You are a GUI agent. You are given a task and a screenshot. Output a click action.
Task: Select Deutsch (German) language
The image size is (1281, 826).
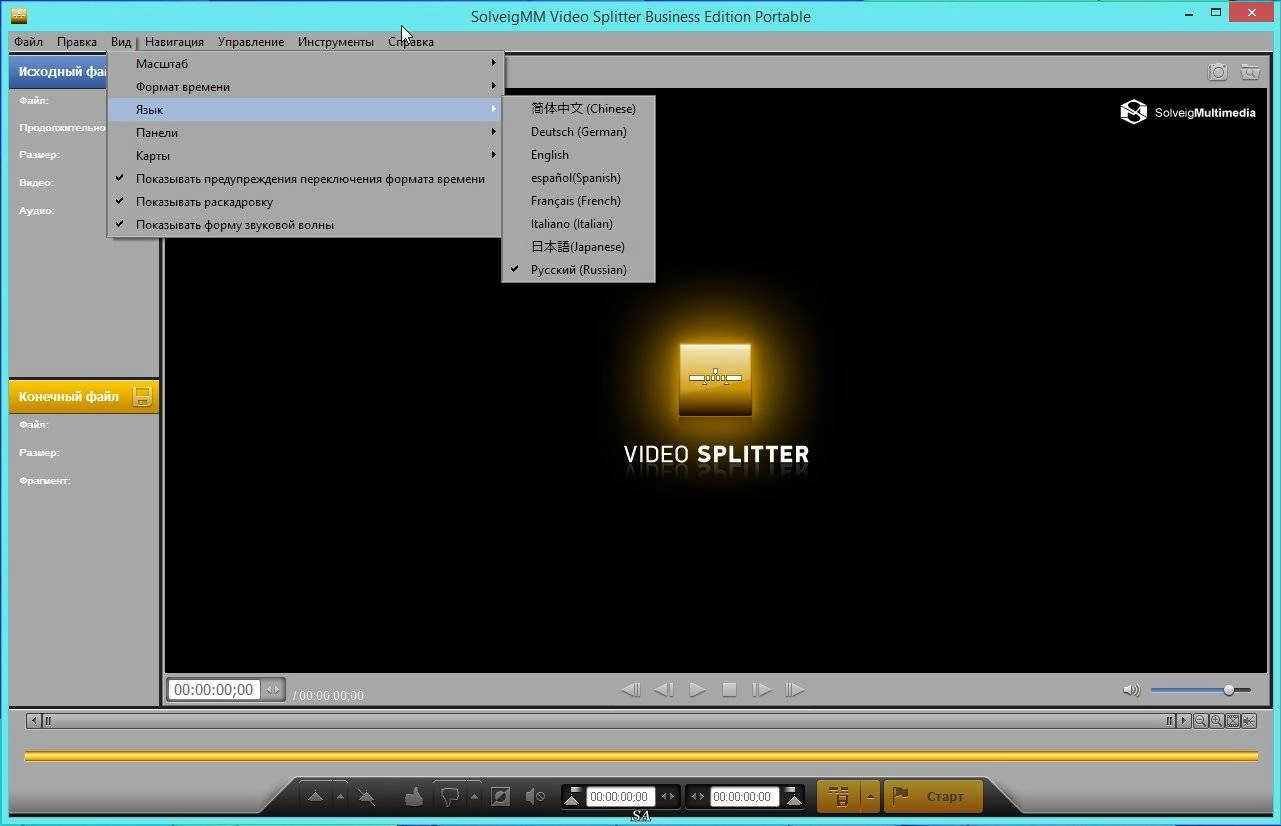(x=578, y=132)
